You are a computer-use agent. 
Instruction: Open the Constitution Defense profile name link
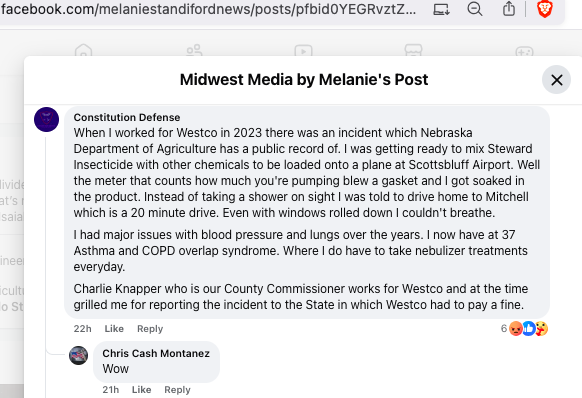click(x=127, y=117)
